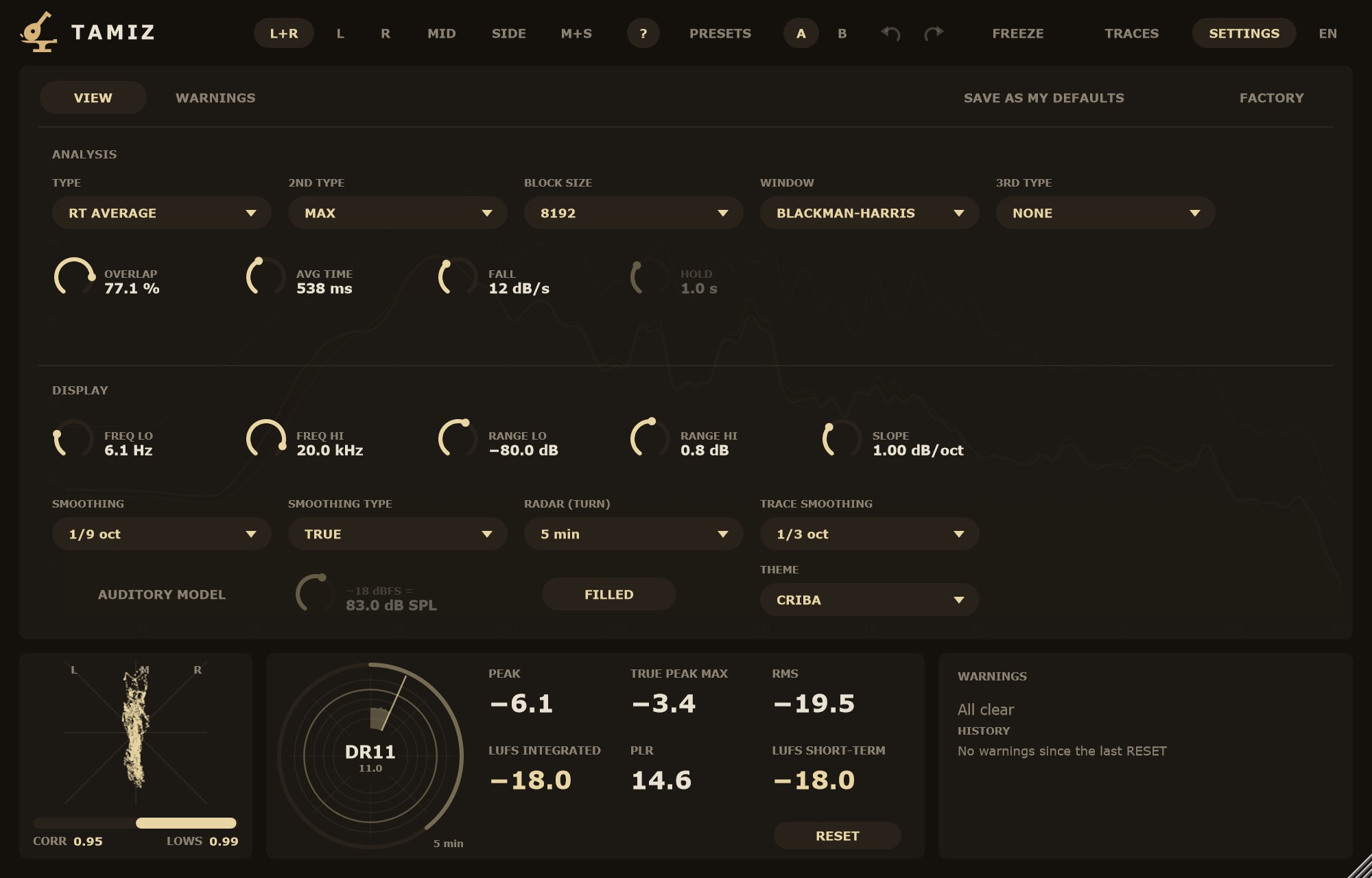The width and height of the screenshot is (1372, 878).
Task: Open the TRACE SMOOTHING dropdown showing 1/3 oct
Action: [x=870, y=534]
